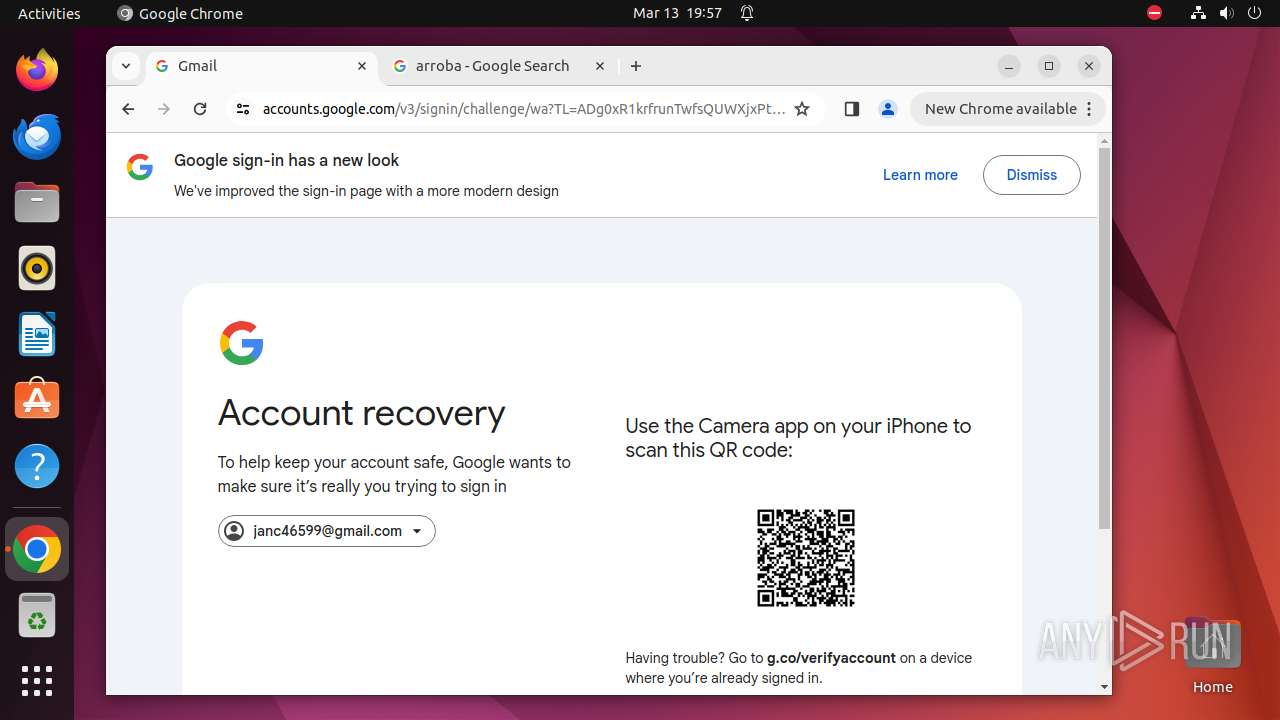Click the QR code image

point(806,558)
